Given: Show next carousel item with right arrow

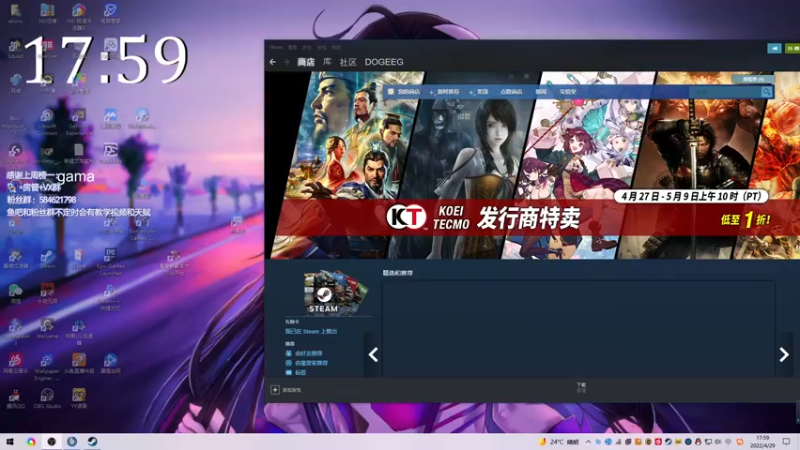Looking at the screenshot, I should coord(784,355).
